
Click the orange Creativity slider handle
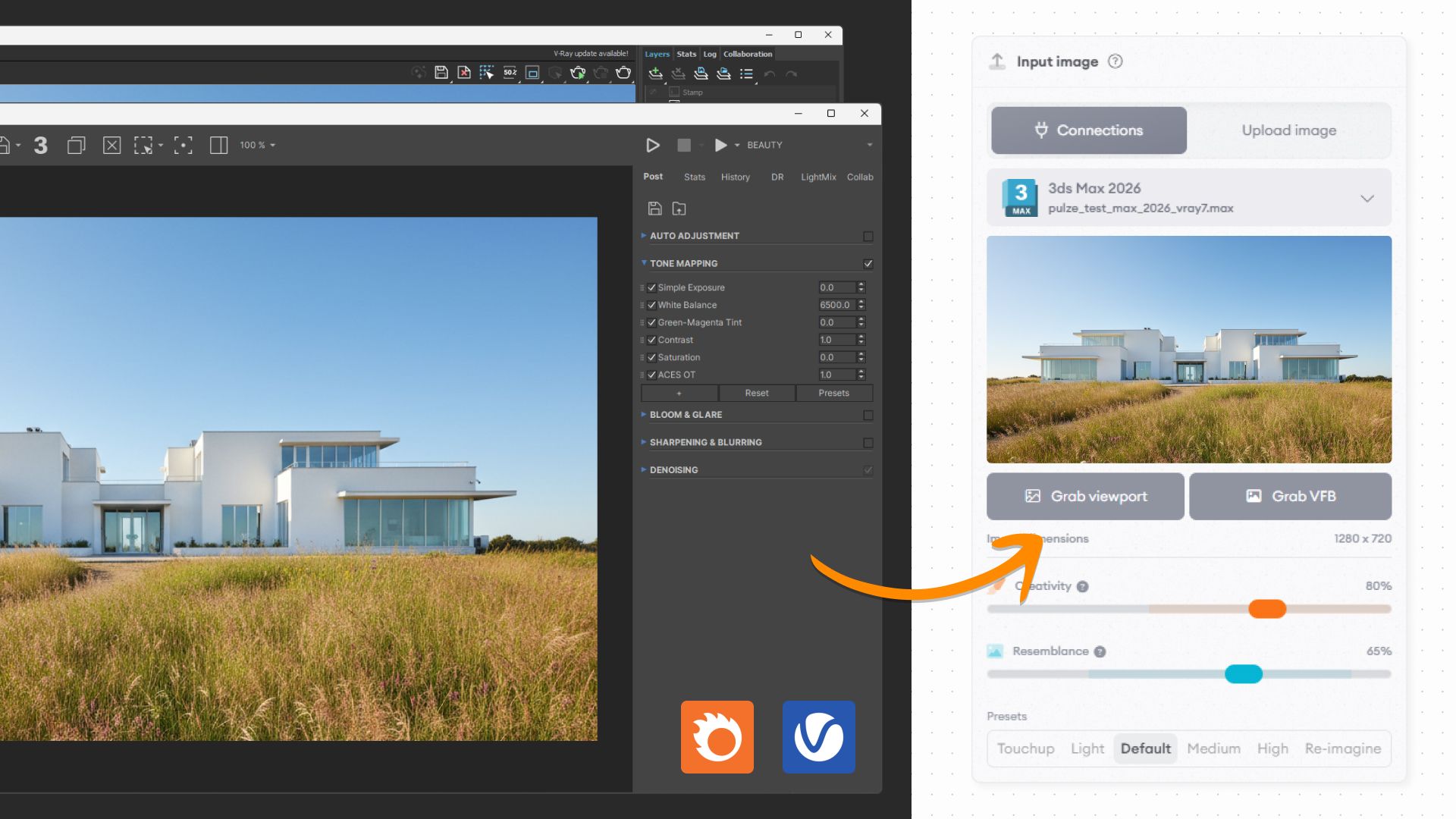1267,608
